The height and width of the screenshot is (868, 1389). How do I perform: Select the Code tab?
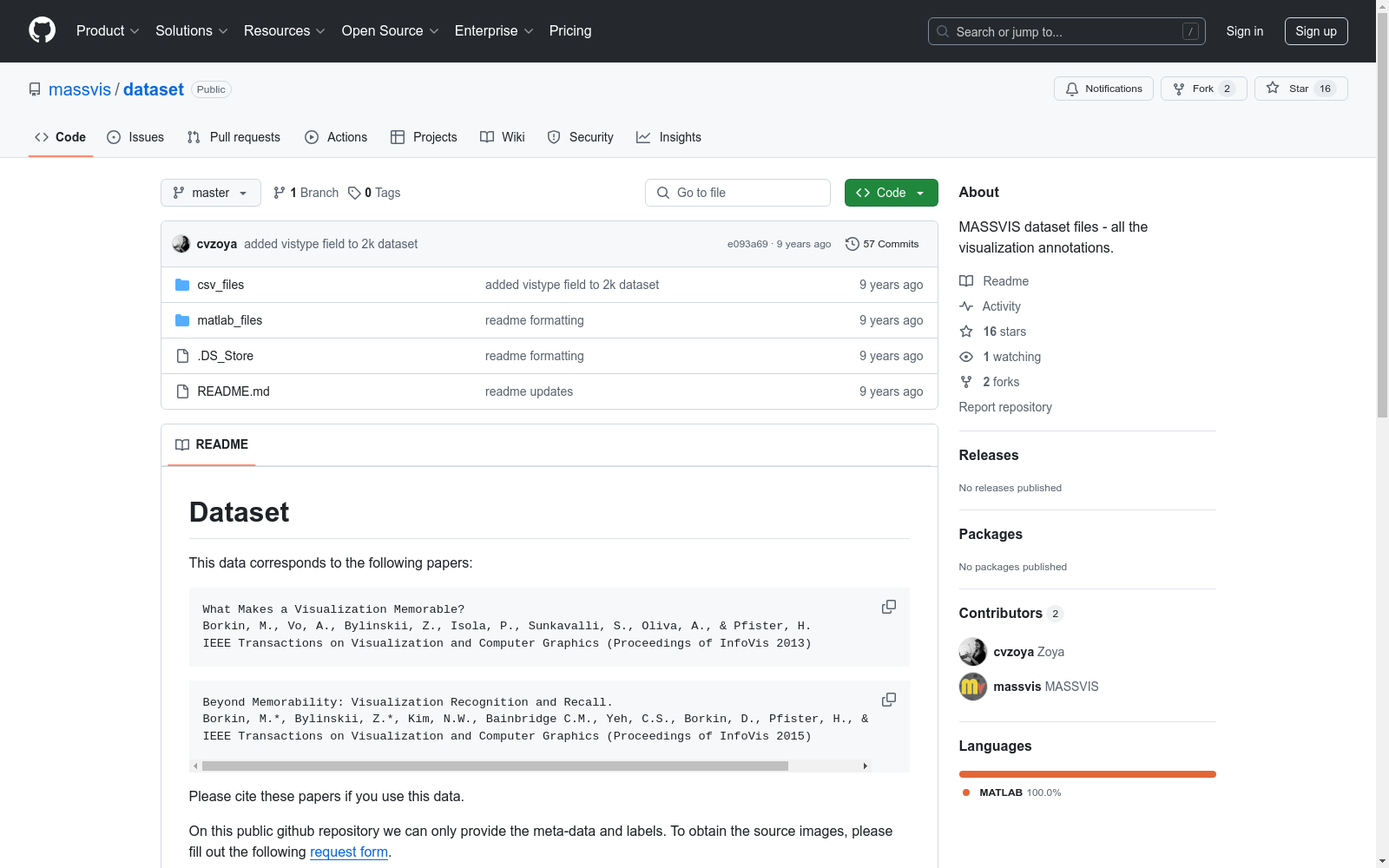[x=61, y=137]
